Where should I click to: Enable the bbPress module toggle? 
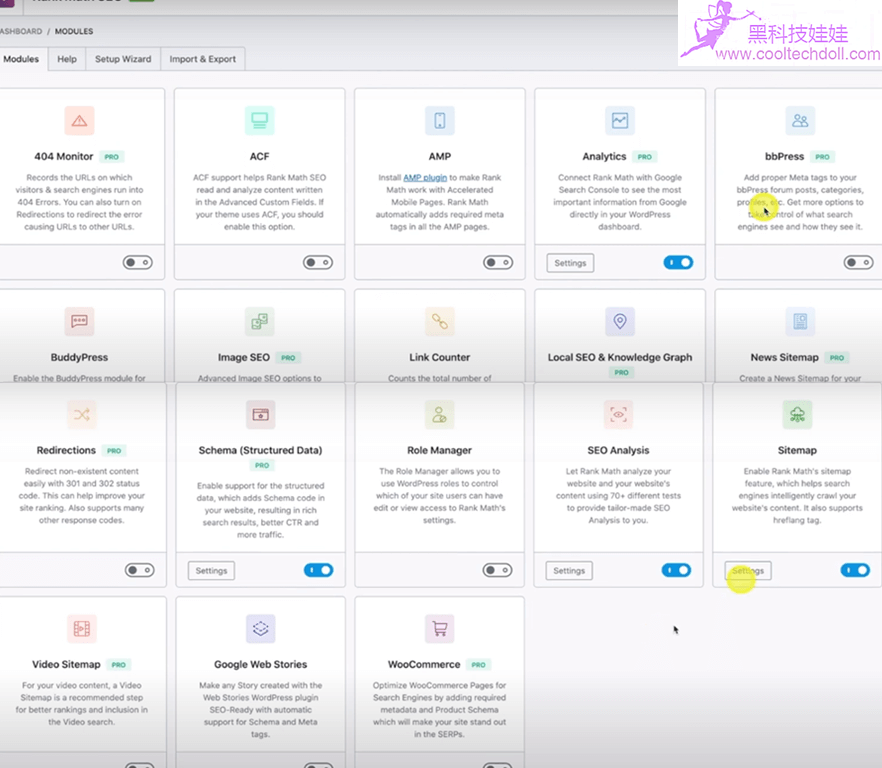(x=858, y=262)
